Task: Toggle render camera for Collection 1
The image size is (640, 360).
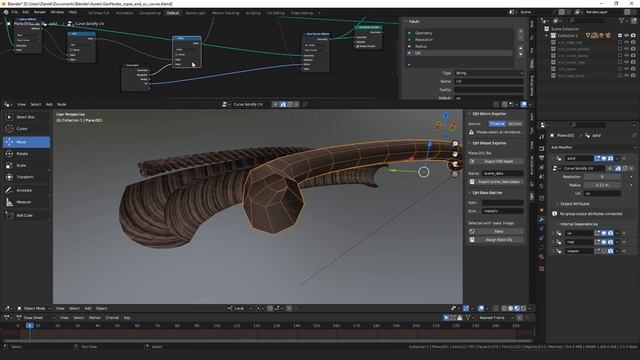Action: click(x=633, y=36)
